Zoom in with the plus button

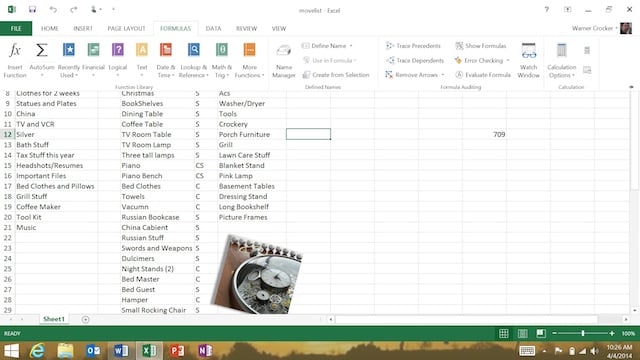pos(611,333)
